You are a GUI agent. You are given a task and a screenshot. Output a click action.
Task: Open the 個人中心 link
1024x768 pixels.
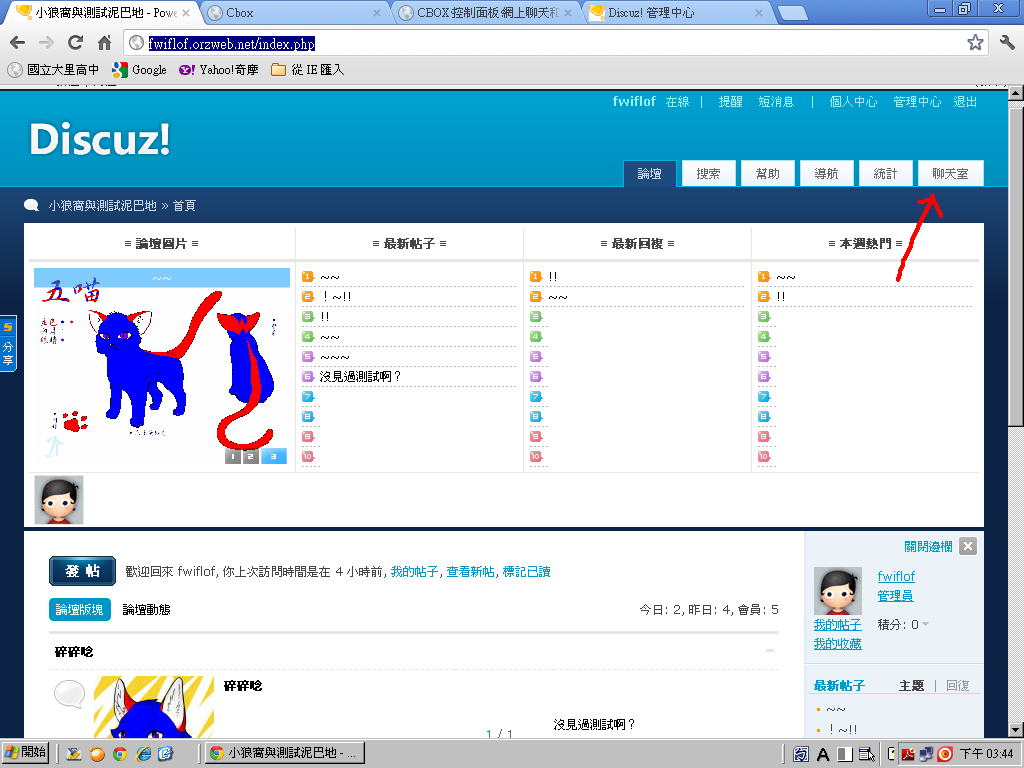click(x=854, y=102)
